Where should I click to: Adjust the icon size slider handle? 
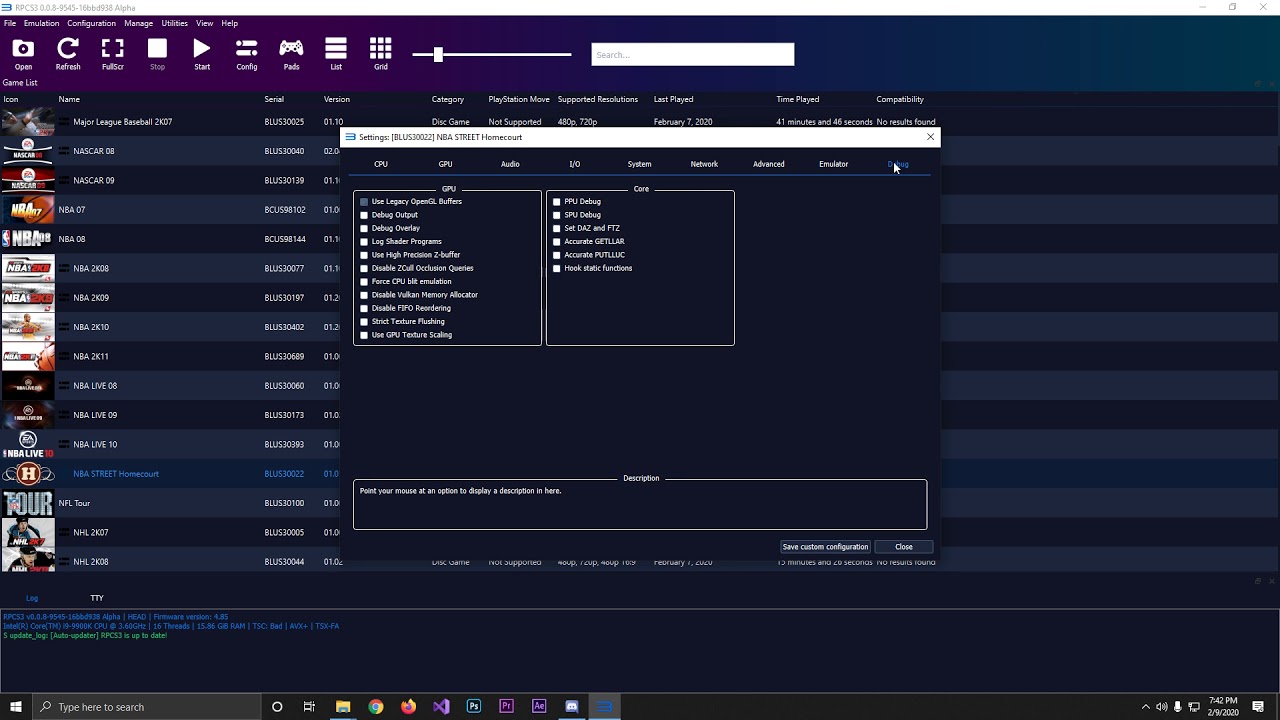[x=438, y=54]
